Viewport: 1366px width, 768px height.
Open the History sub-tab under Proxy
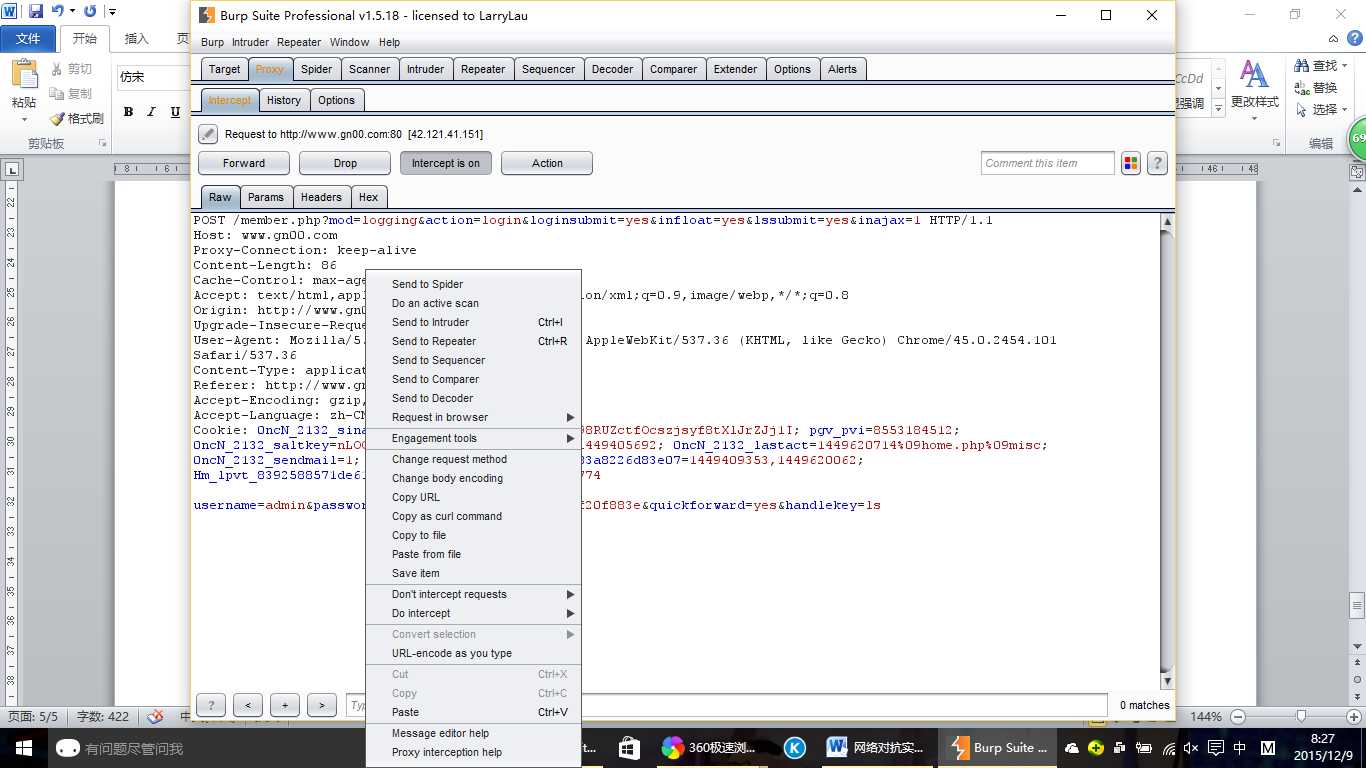coord(284,100)
